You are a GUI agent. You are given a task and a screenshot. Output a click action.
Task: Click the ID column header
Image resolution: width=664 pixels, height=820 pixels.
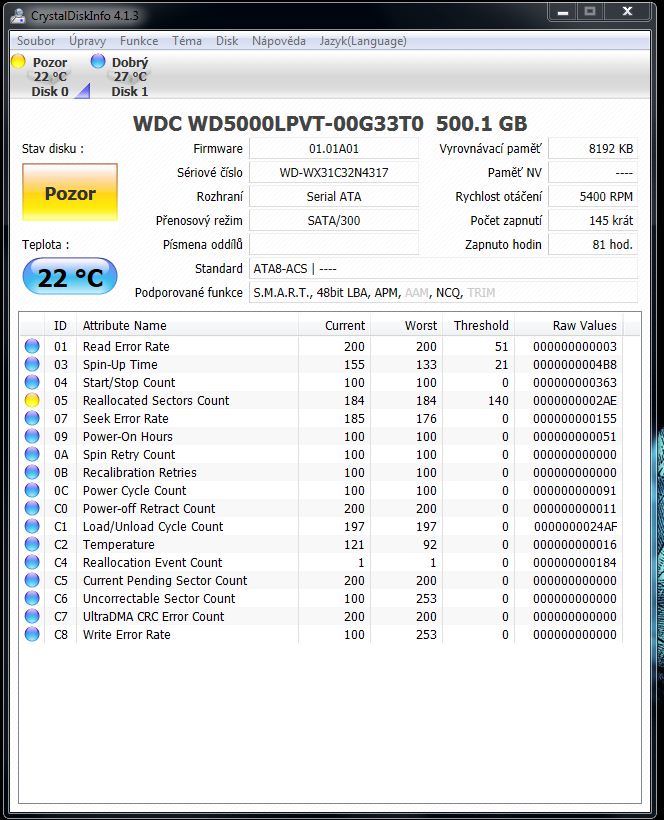tap(61, 325)
